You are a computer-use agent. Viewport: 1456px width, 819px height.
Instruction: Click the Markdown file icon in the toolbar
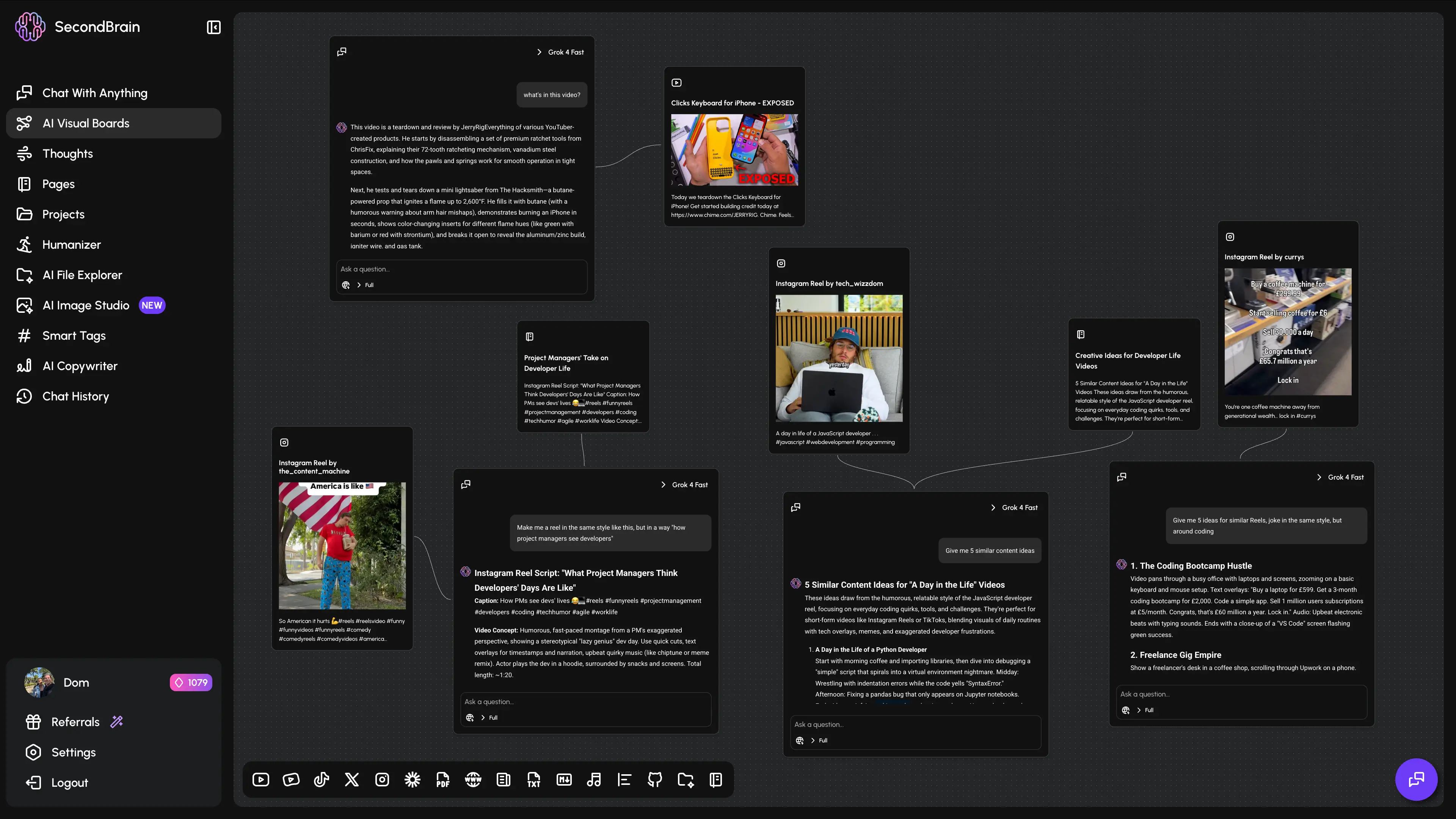pyautogui.click(x=563, y=780)
